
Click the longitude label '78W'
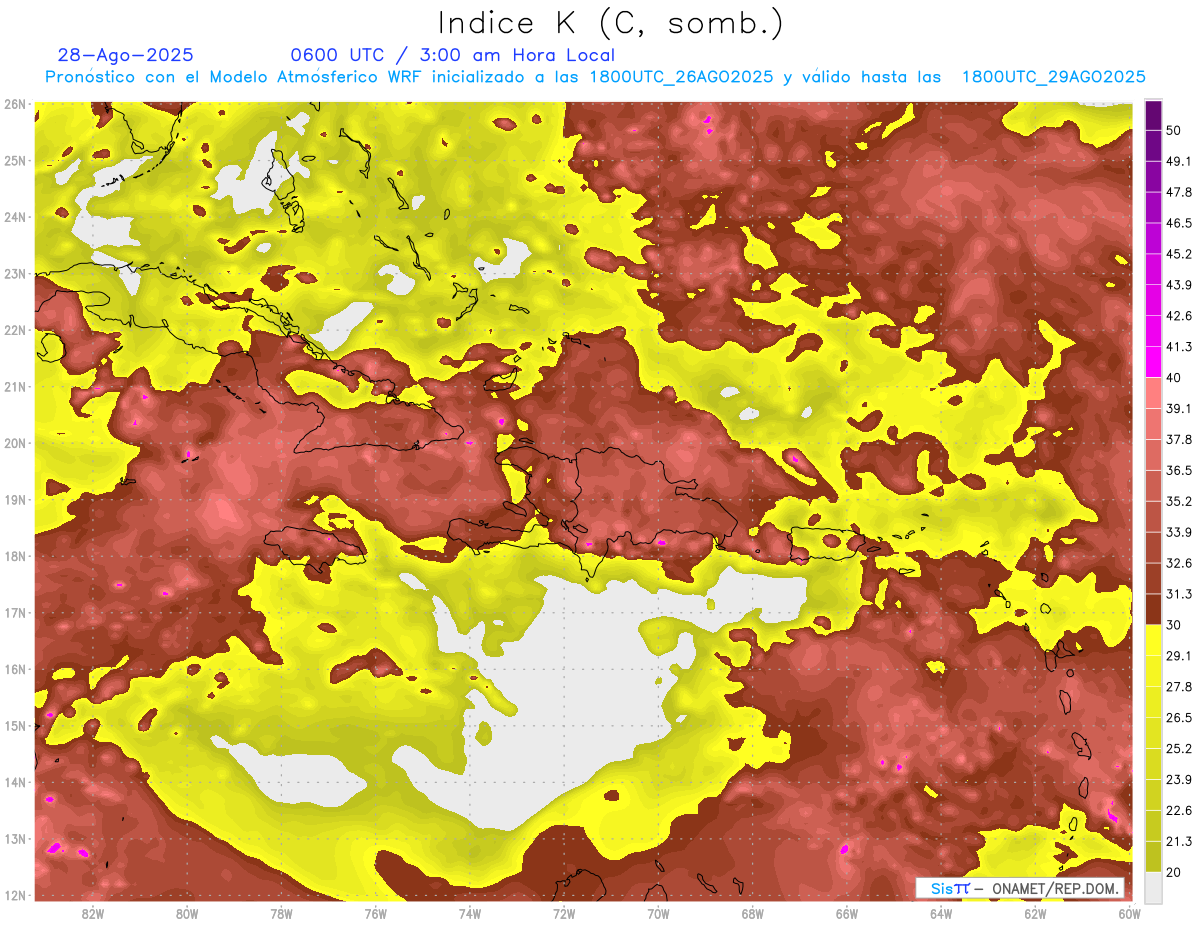pyautogui.click(x=281, y=913)
